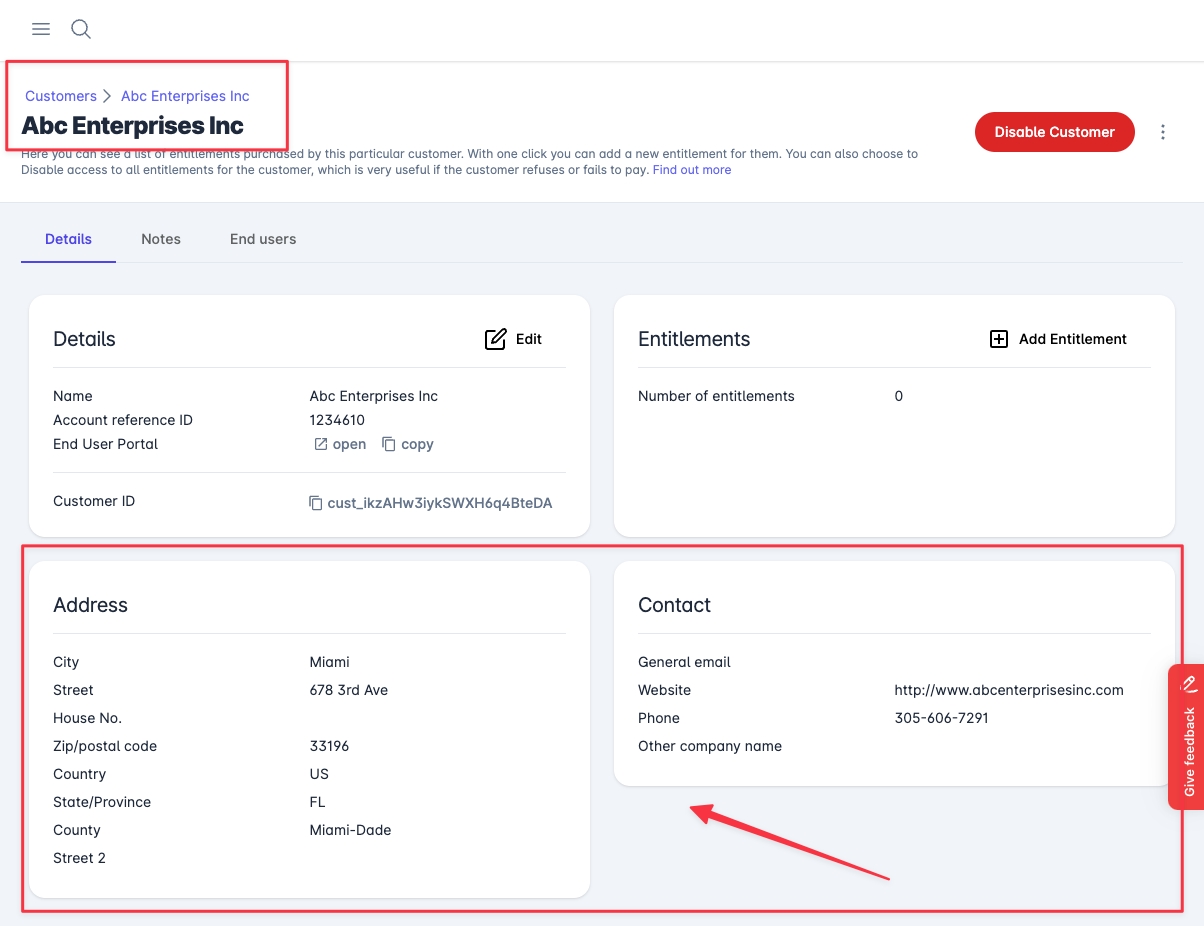Click the cust_ikzAHw3iykSWXH6q4BteDA ID text

pyautogui.click(x=440, y=503)
